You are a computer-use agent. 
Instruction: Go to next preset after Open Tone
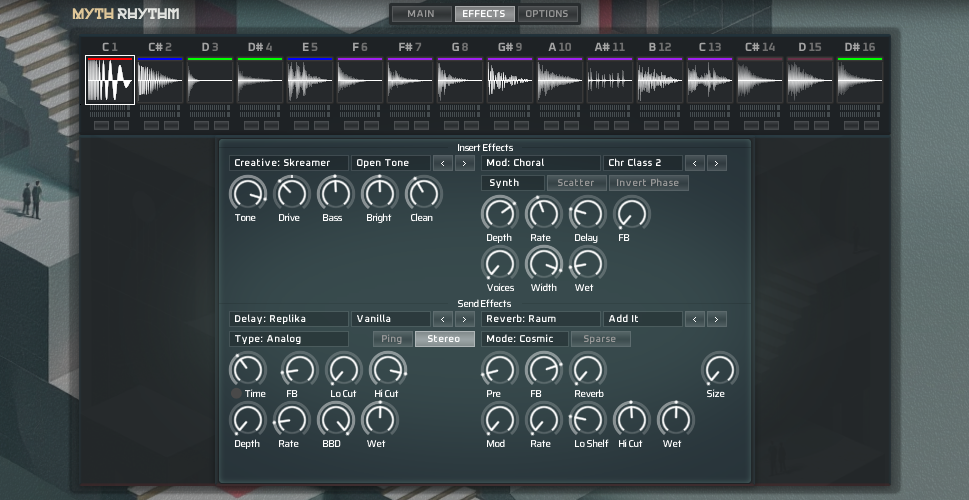[464, 163]
